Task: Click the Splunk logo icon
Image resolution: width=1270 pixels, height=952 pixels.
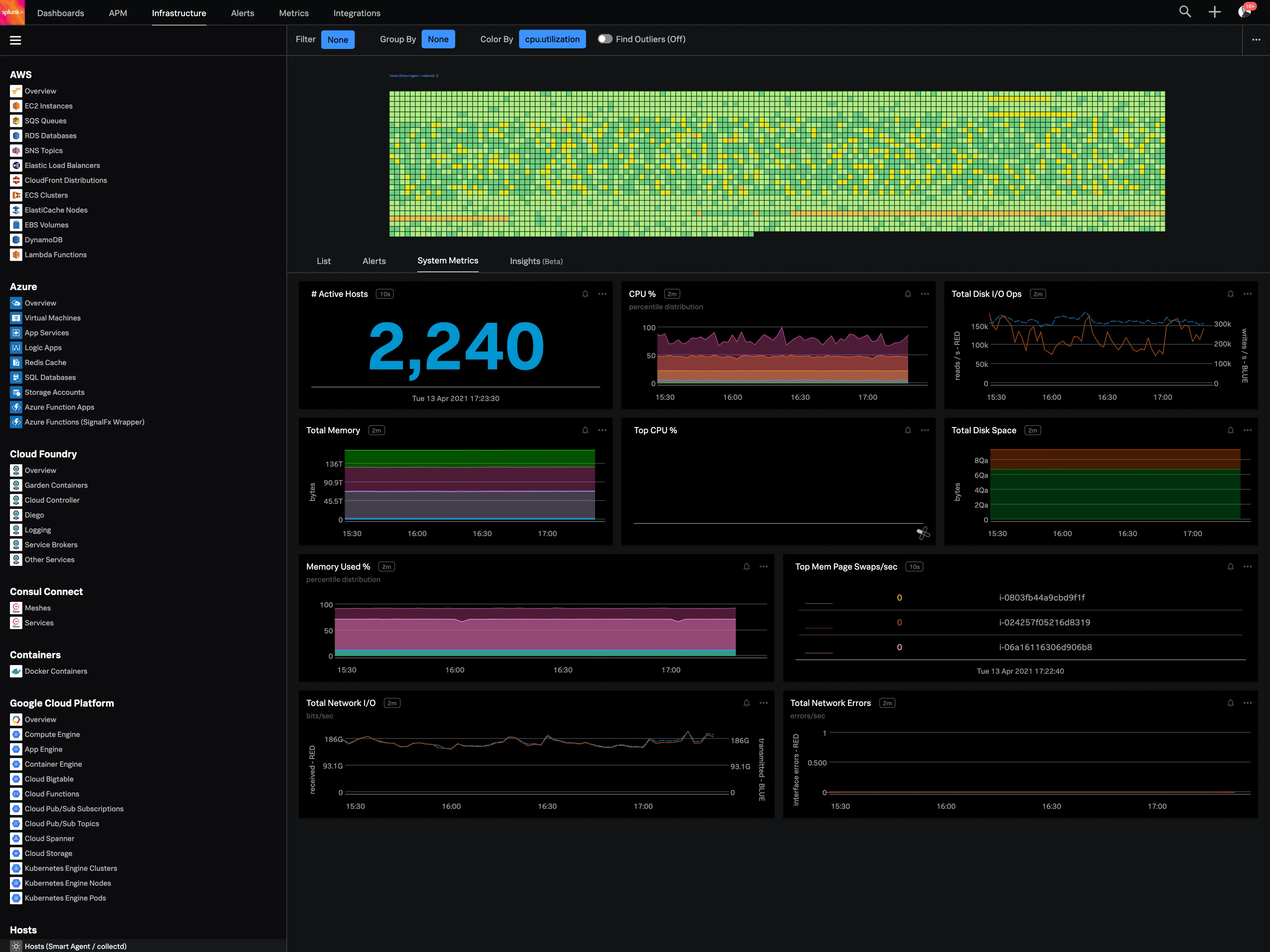Action: click(12, 12)
